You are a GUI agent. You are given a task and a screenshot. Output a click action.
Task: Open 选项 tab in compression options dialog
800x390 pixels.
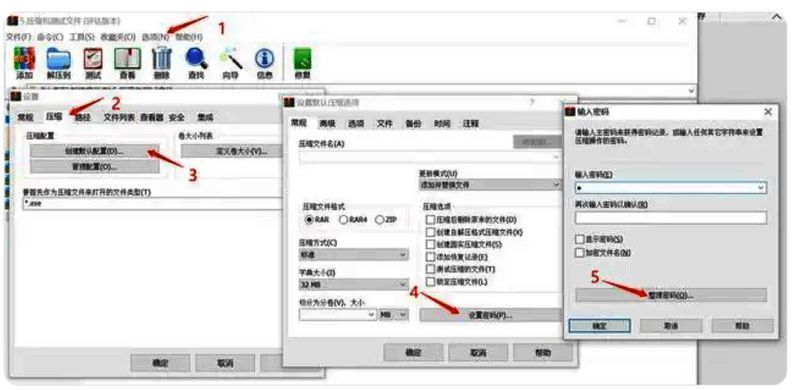356,124
